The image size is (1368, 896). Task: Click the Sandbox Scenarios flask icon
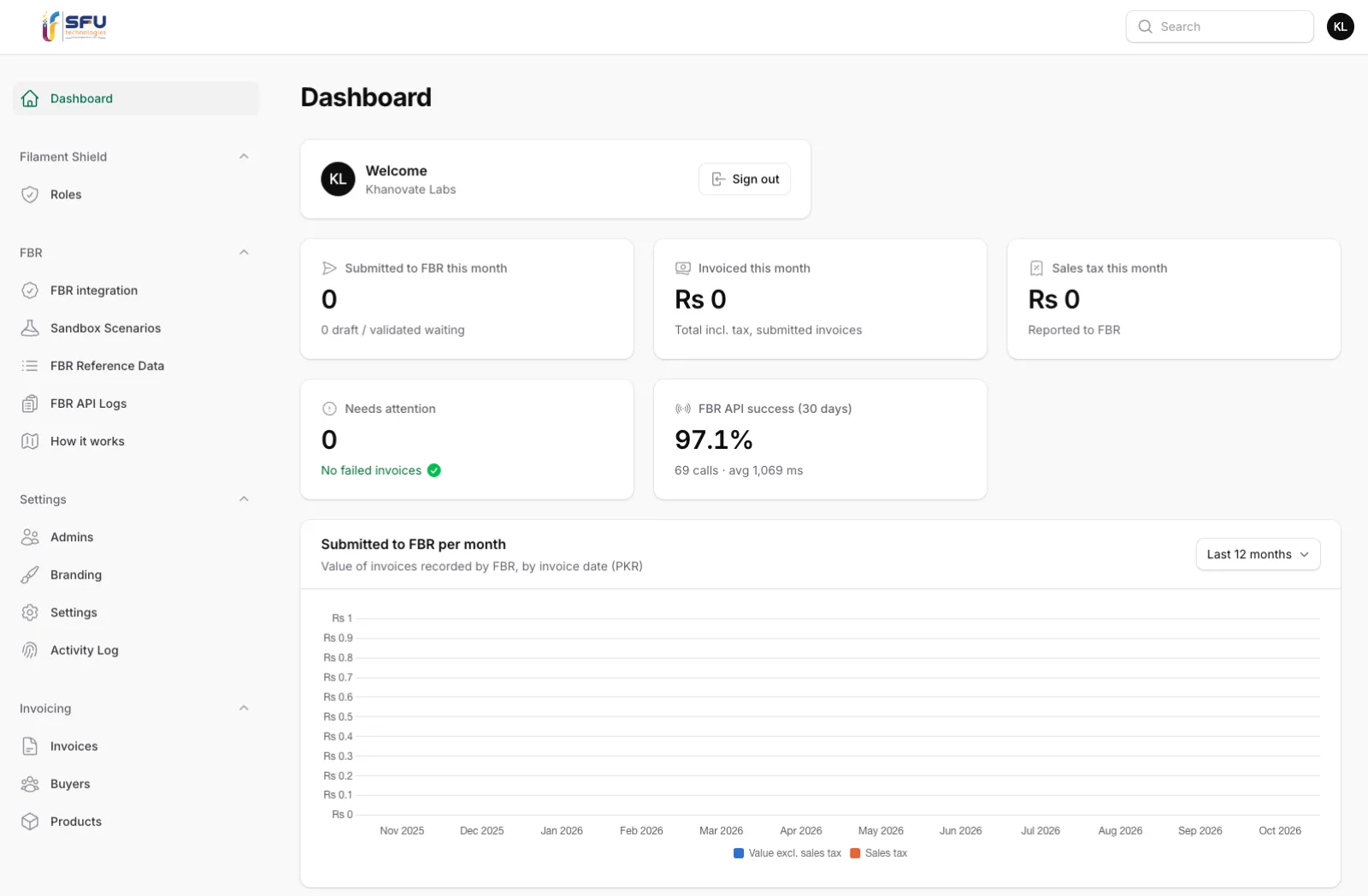click(30, 327)
